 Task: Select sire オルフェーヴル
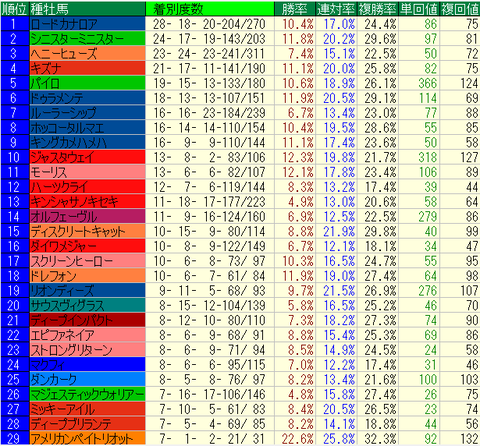click(x=87, y=216)
